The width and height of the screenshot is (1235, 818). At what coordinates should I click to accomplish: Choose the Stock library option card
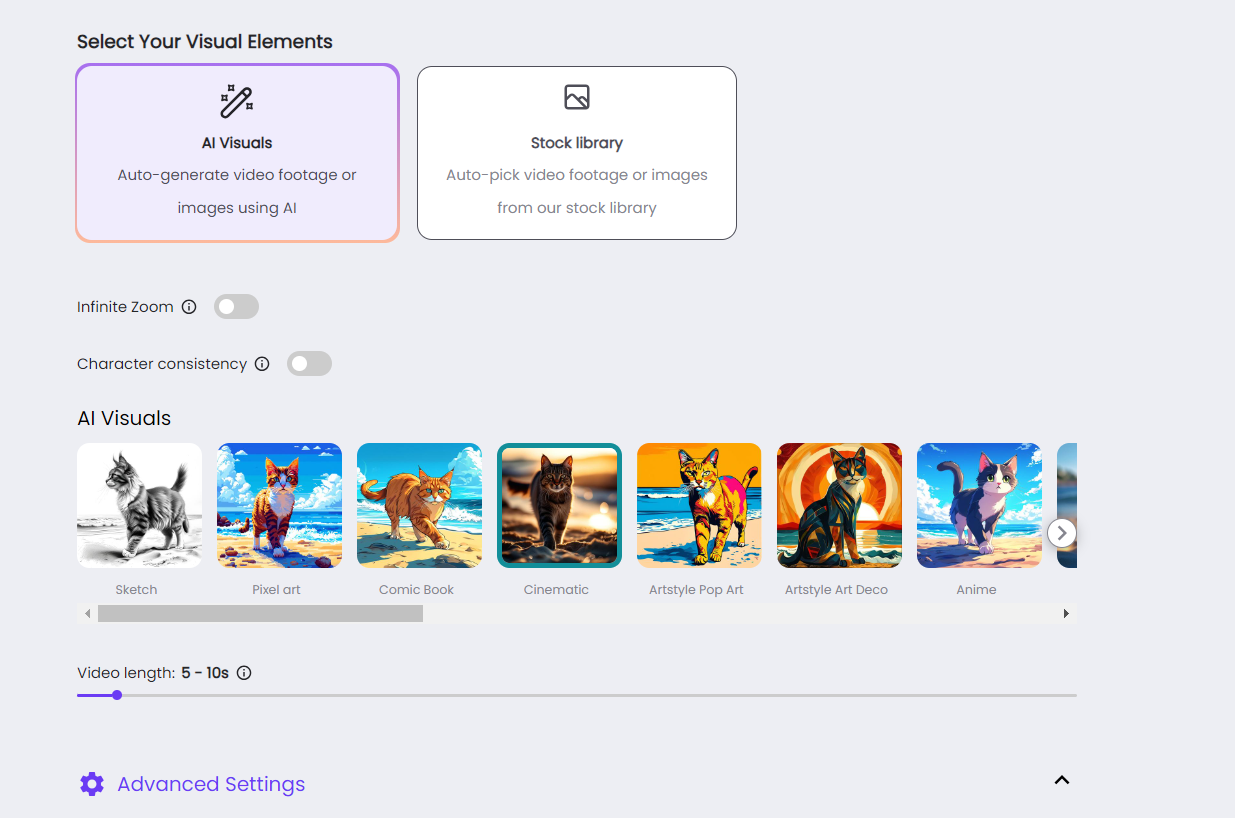(577, 153)
